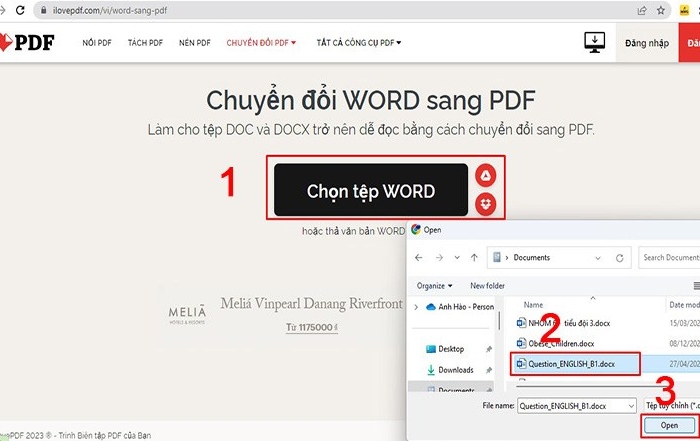Expand the path bar history dropdown
This screenshot has height=441, width=700.
point(598,258)
